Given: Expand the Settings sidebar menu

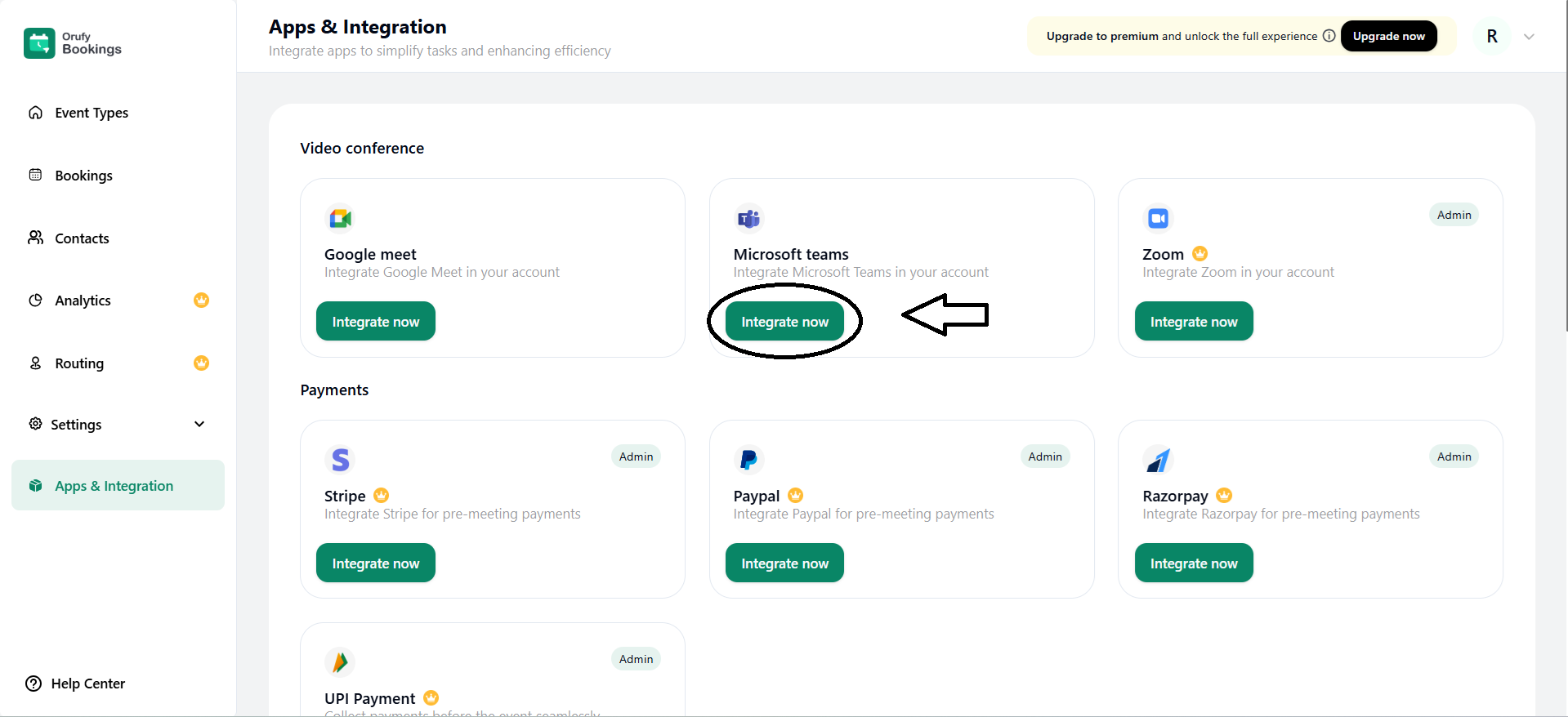Looking at the screenshot, I should (x=199, y=424).
